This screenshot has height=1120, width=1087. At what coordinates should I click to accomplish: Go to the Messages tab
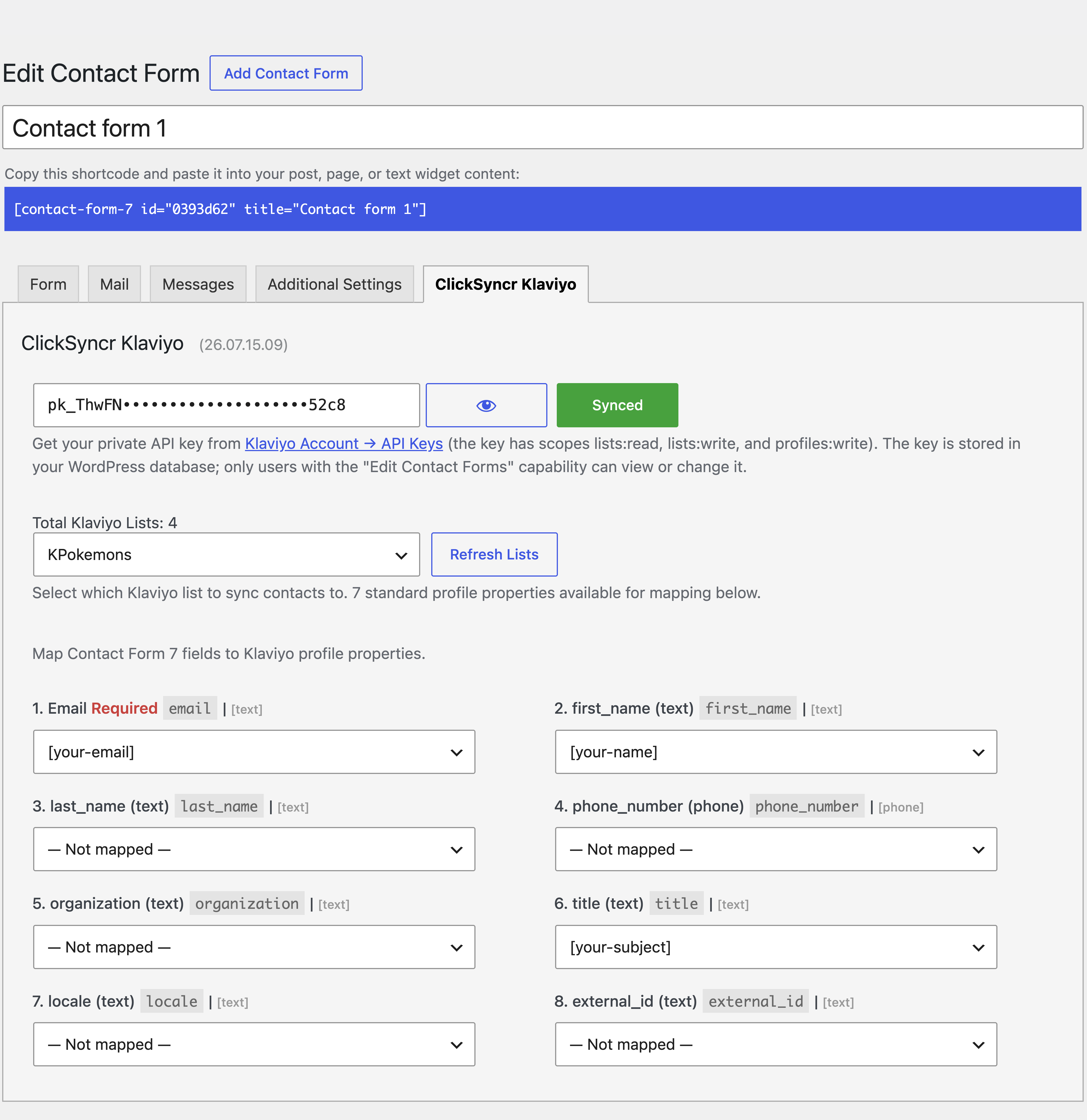pos(198,284)
